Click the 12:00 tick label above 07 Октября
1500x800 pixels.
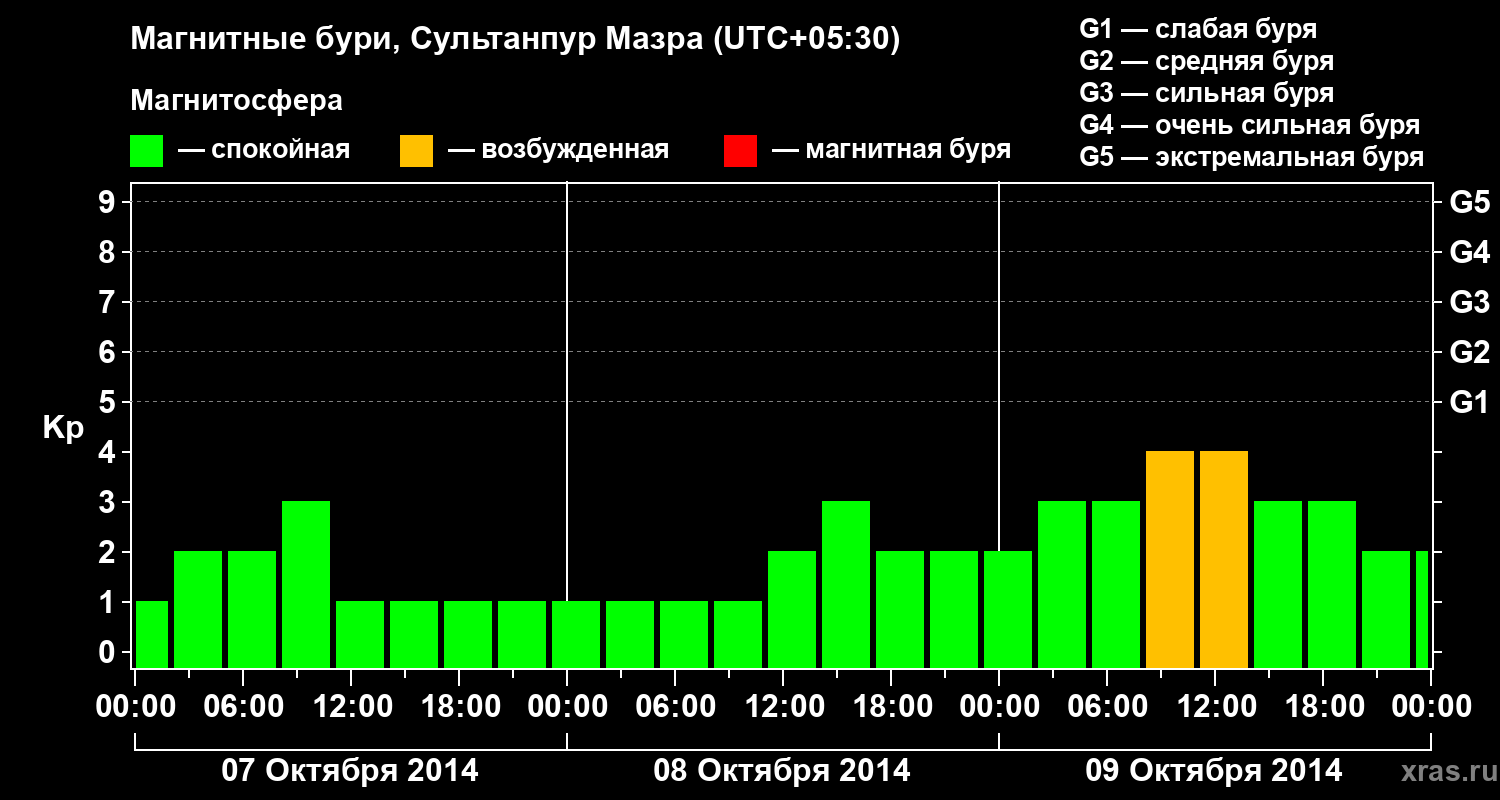pos(351,706)
